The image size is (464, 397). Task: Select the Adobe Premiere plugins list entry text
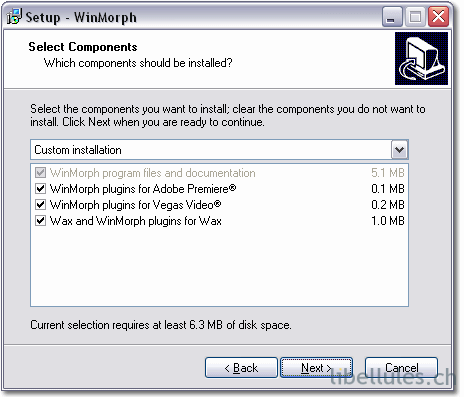[143, 189]
